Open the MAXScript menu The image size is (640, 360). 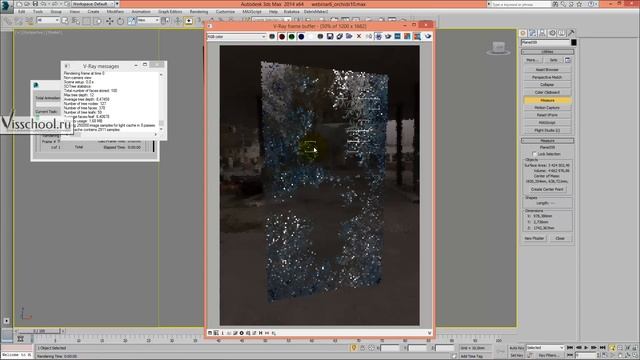point(252,11)
